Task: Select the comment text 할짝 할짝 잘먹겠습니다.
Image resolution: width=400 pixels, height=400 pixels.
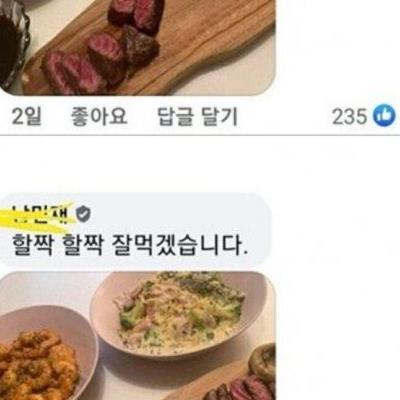Action: pos(130,245)
